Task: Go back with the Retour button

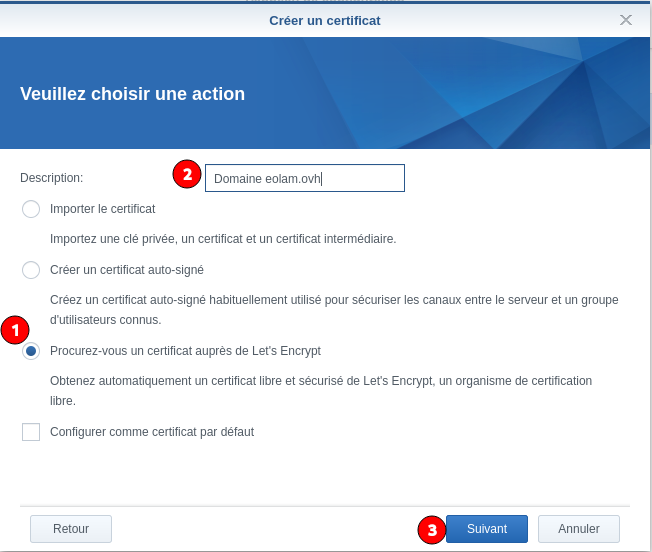Action: click(x=71, y=529)
